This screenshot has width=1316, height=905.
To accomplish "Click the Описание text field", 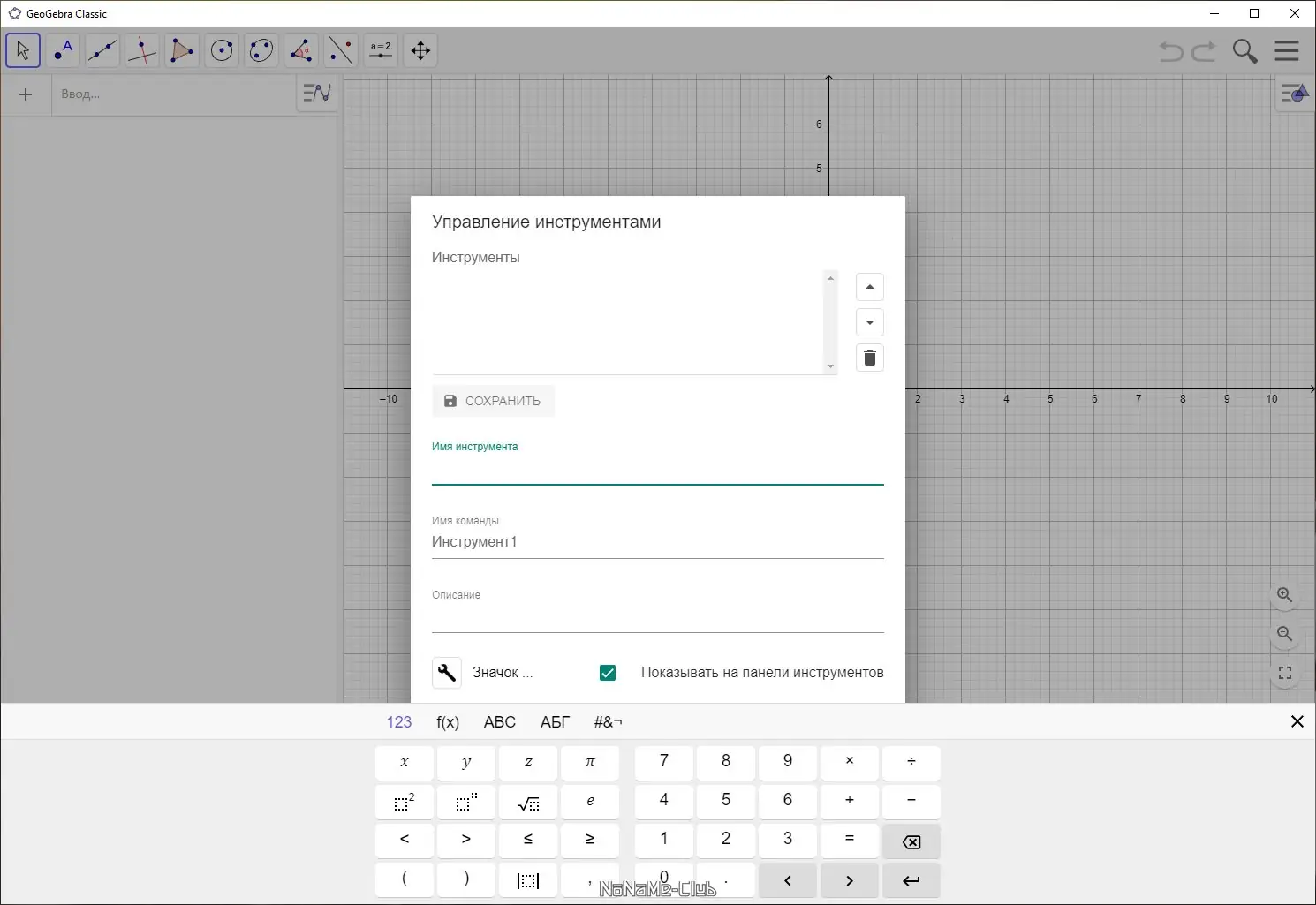I will pyautogui.click(x=658, y=616).
